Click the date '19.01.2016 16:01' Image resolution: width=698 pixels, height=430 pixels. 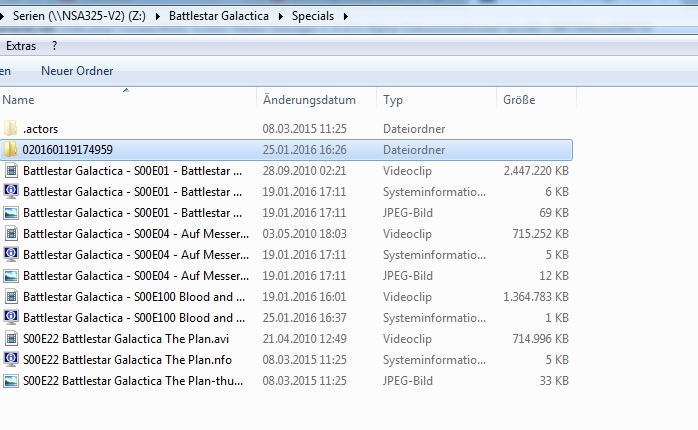[x=304, y=296]
